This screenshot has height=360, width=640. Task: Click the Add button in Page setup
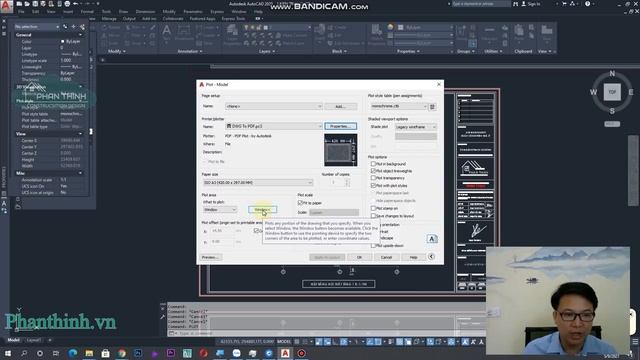(340, 106)
